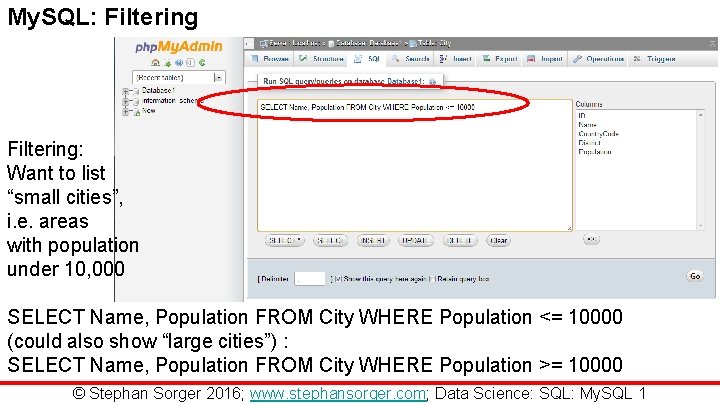Switch to the Import tab

545,59
